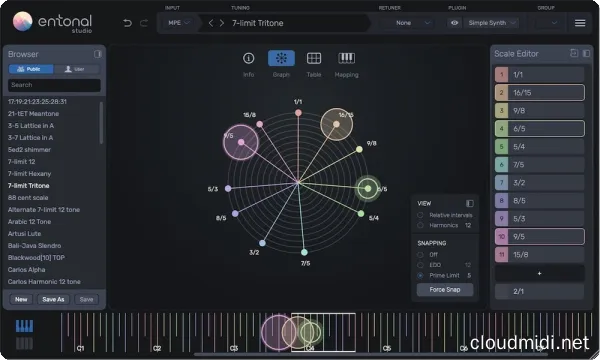Click the pink swatch numbered 10
Screen dimensions: 600x360
pyautogui.click(x=501, y=236)
